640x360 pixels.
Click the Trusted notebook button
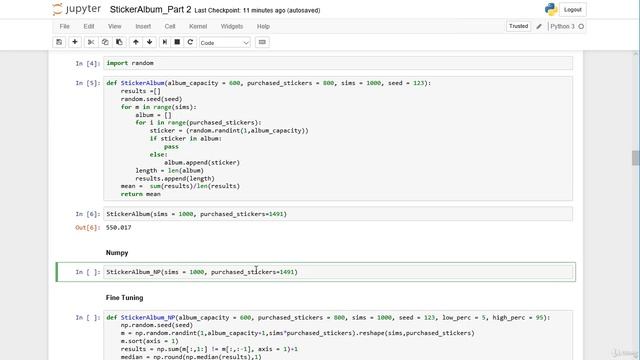pos(518,26)
